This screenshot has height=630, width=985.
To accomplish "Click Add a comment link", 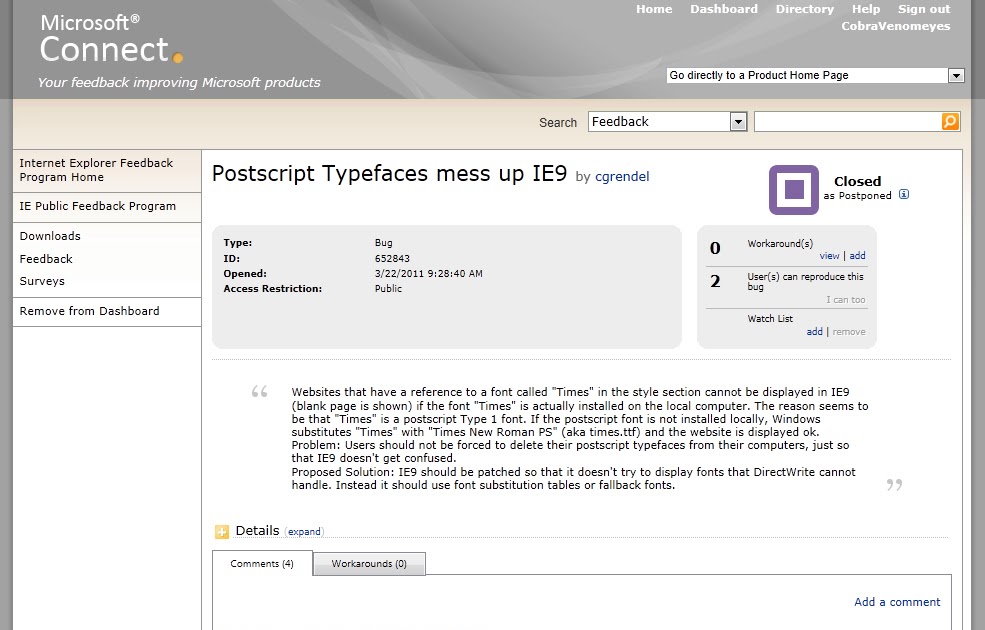I will pos(897,602).
